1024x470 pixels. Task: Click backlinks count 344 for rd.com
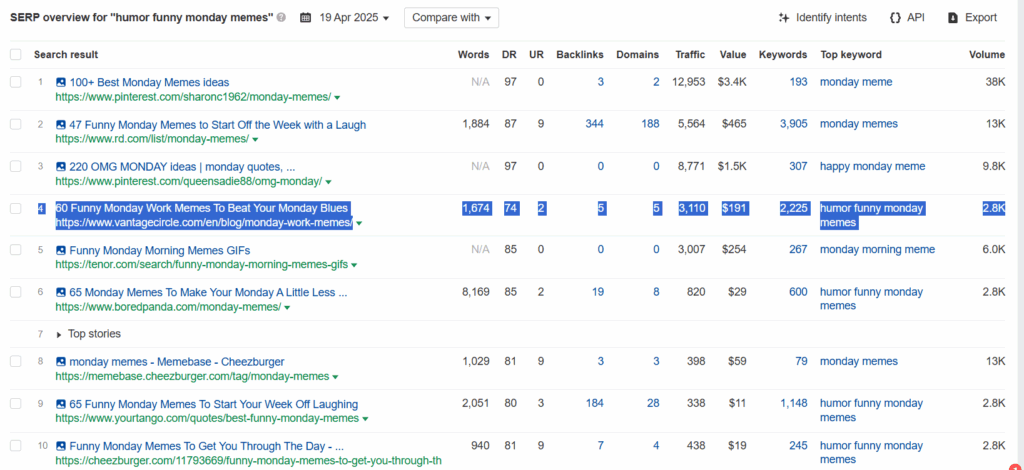(x=594, y=124)
